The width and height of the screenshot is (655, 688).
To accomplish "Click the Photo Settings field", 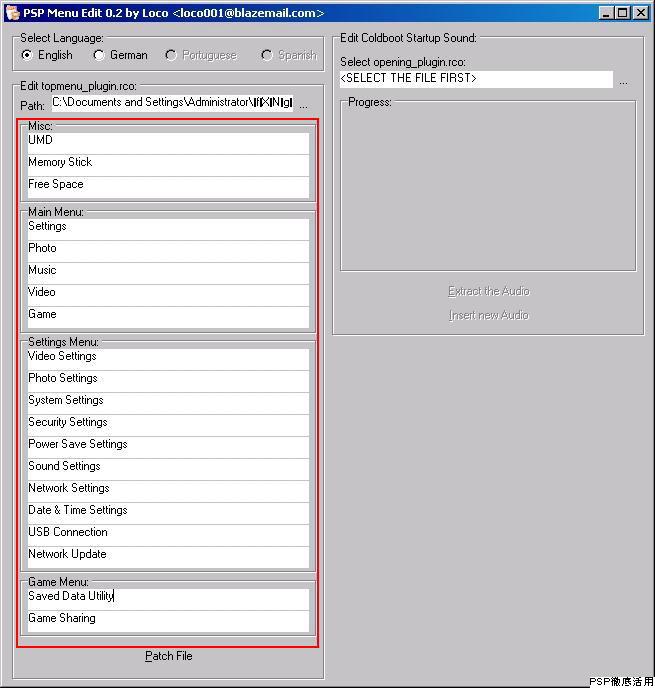I will pos(168,381).
